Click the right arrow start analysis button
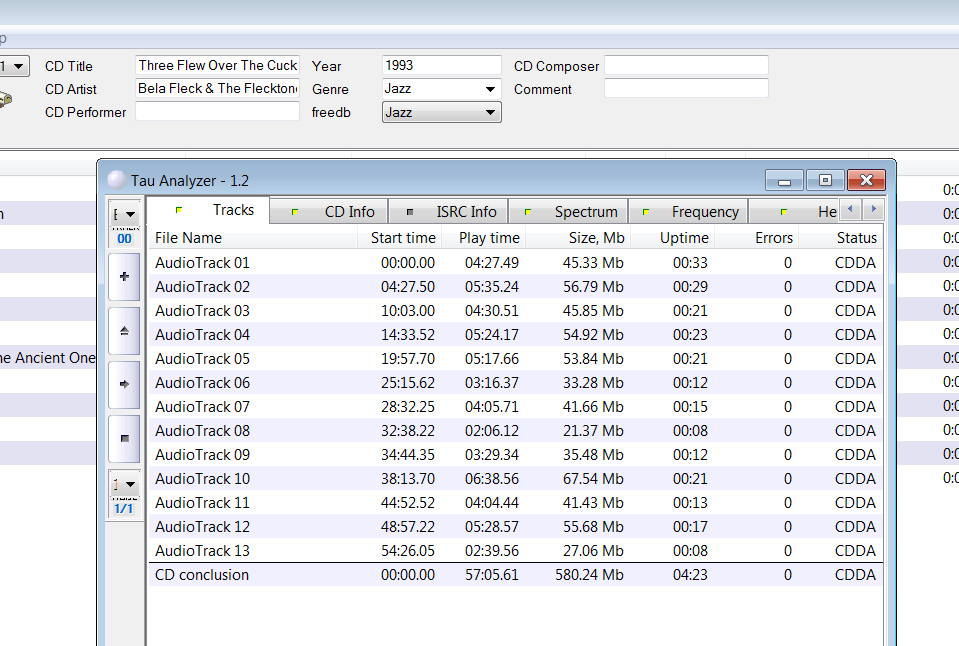Screen dimensions: 959x646 [x=124, y=384]
